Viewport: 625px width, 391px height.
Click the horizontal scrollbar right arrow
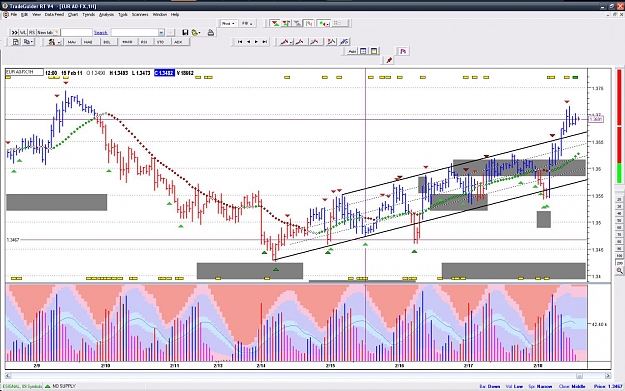[x=608, y=376]
